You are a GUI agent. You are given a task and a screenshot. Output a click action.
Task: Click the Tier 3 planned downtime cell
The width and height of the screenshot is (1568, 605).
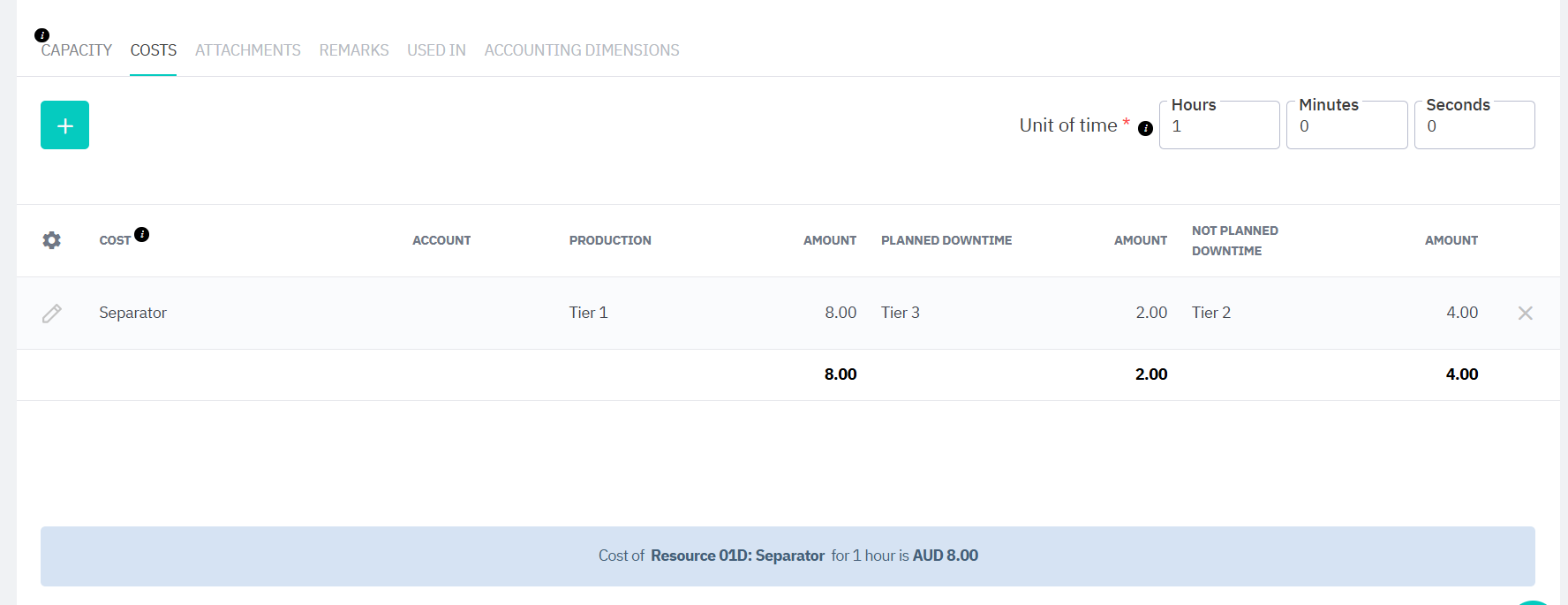point(901,313)
